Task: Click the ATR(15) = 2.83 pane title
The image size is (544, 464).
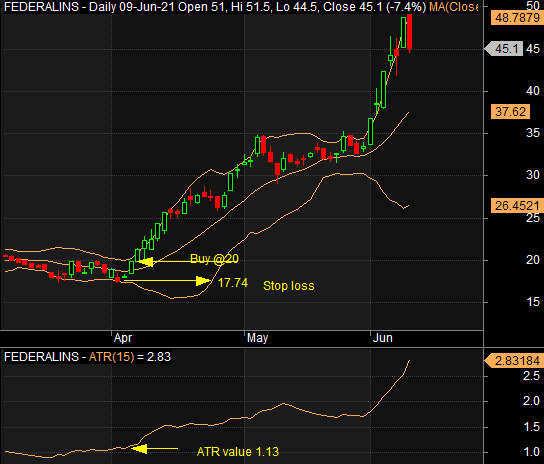Action: [x=87, y=357]
